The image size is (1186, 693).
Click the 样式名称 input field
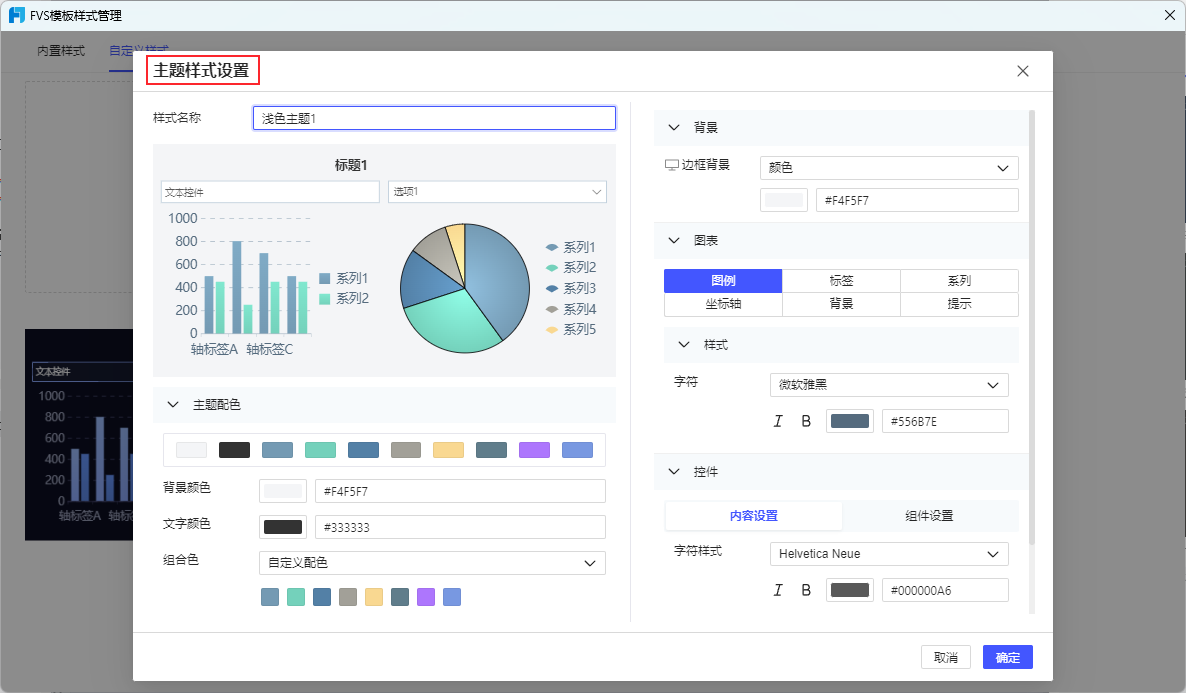(x=433, y=117)
